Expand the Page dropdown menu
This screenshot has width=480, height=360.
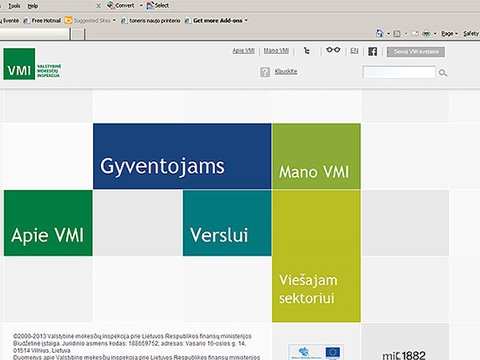[x=450, y=34]
